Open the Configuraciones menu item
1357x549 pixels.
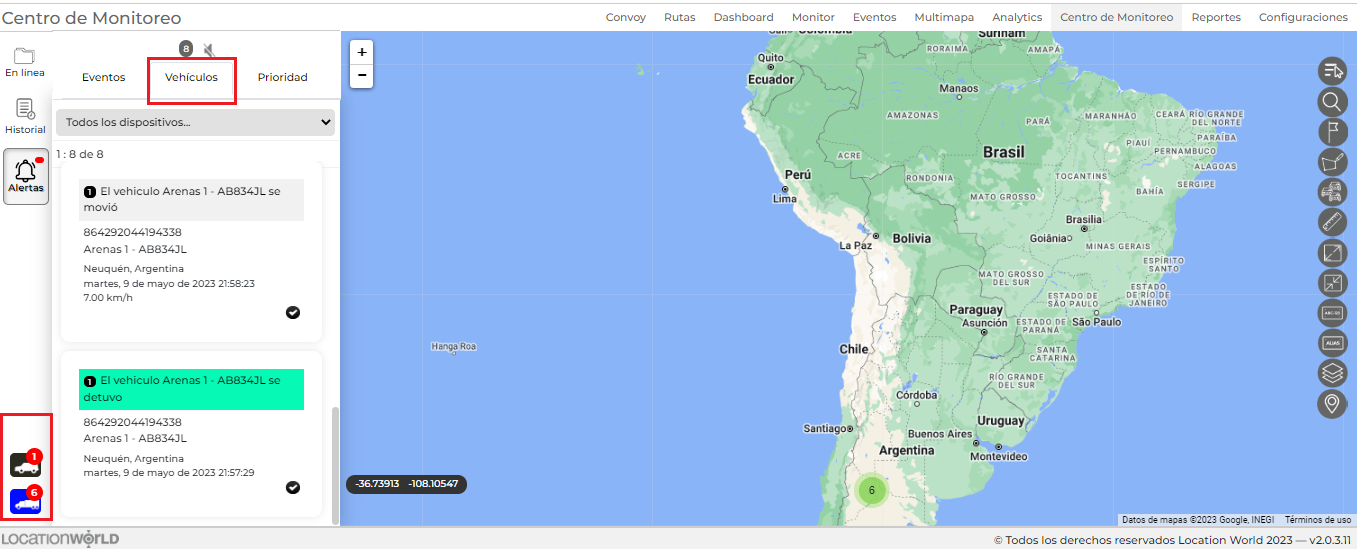coord(1303,17)
